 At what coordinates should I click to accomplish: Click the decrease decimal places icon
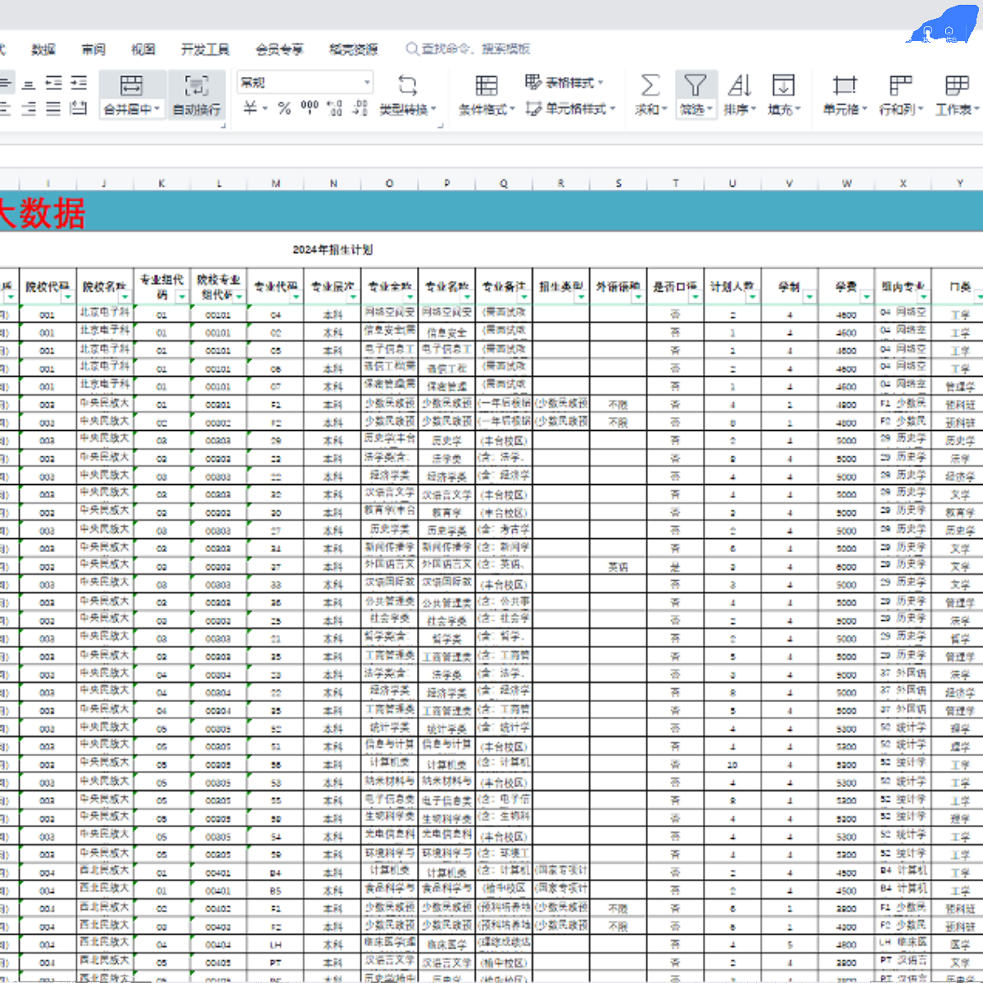pyautogui.click(x=360, y=108)
